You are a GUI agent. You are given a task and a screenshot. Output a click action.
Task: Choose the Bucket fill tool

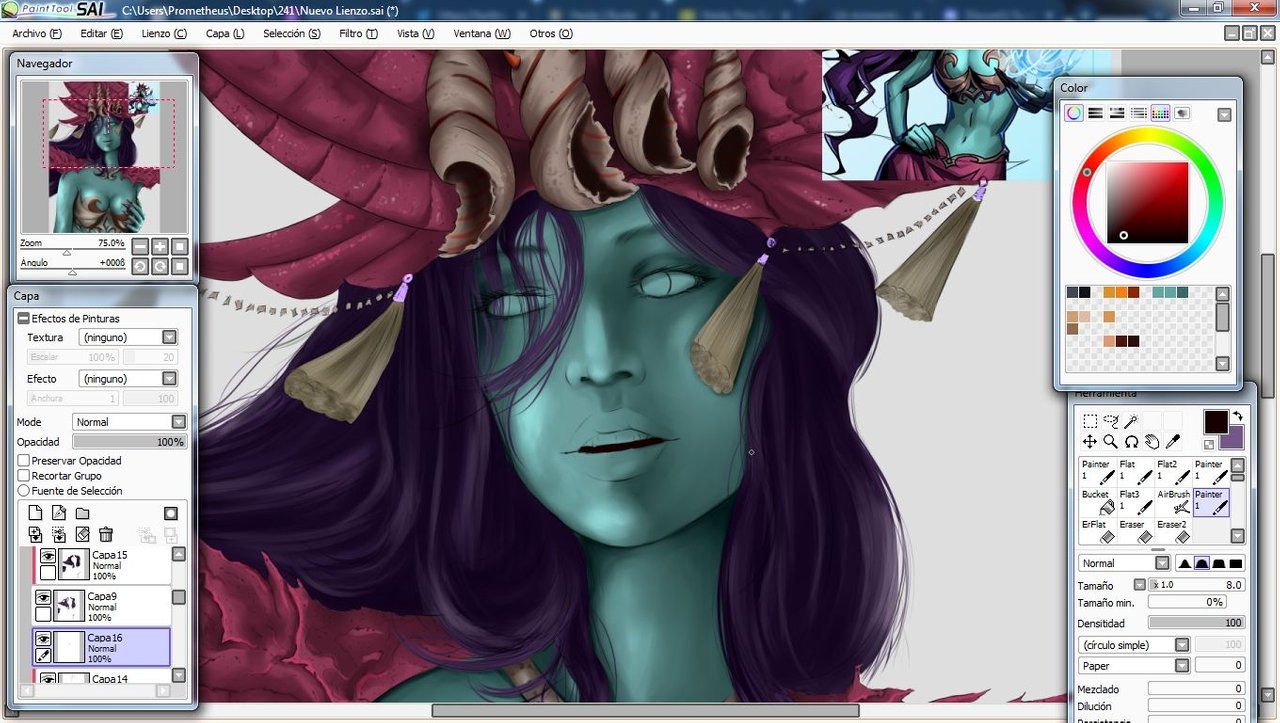click(1098, 501)
